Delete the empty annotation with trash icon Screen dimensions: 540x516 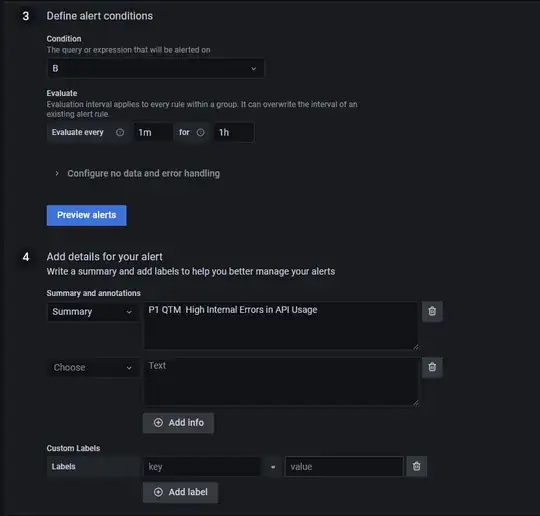tap(432, 367)
